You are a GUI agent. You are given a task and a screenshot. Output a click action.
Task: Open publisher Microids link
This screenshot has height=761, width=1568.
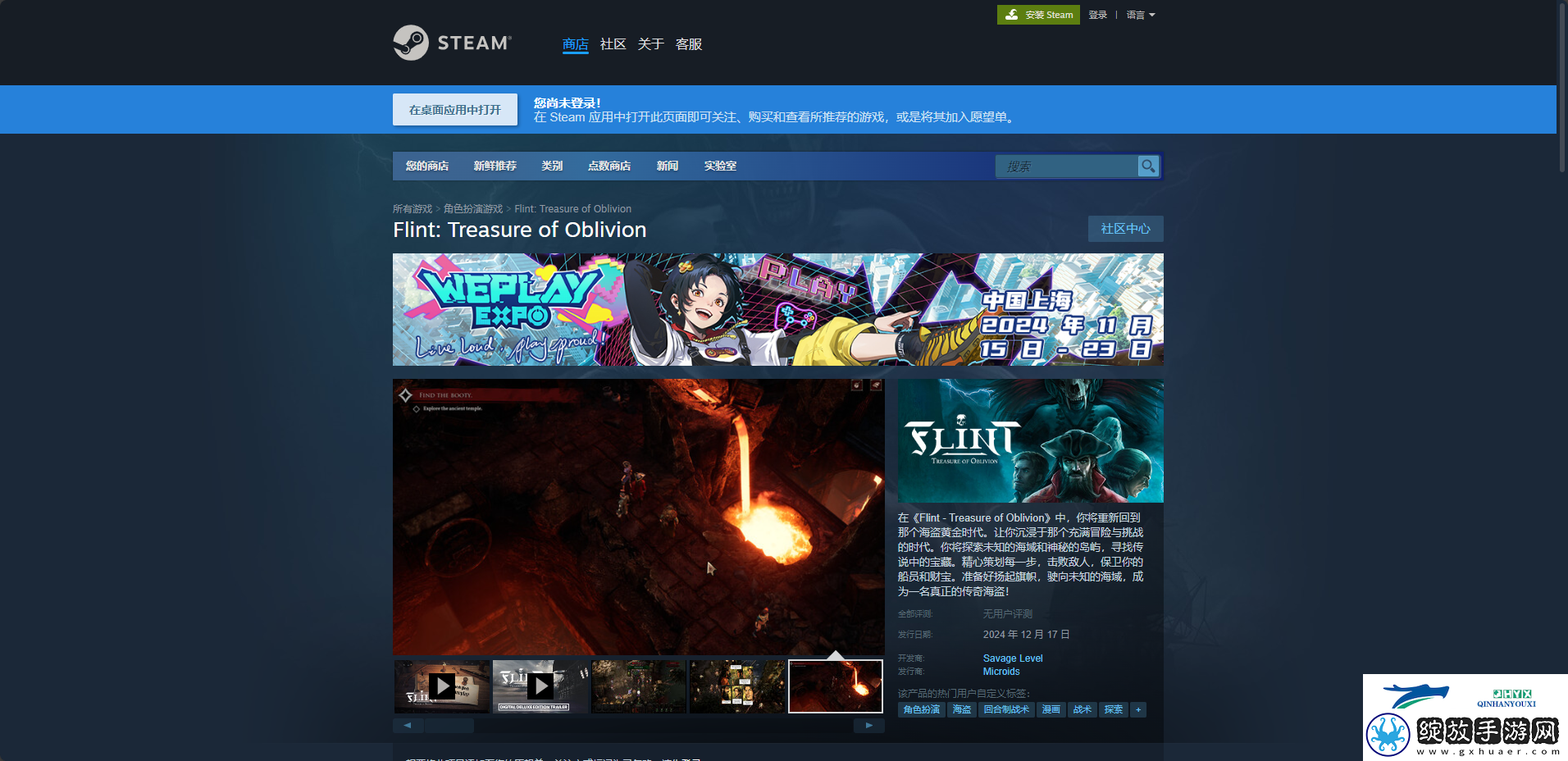click(x=1001, y=672)
